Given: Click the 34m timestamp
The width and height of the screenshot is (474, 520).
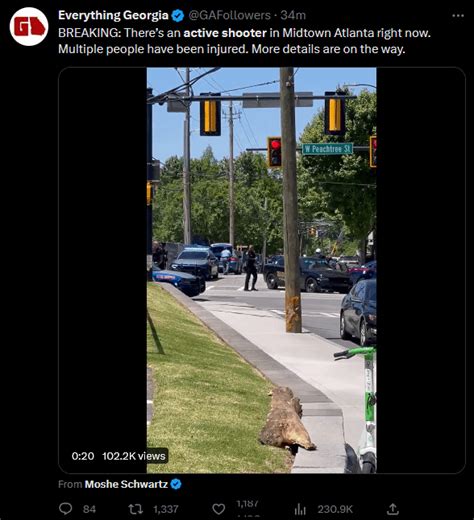Looking at the screenshot, I should pos(293,15).
